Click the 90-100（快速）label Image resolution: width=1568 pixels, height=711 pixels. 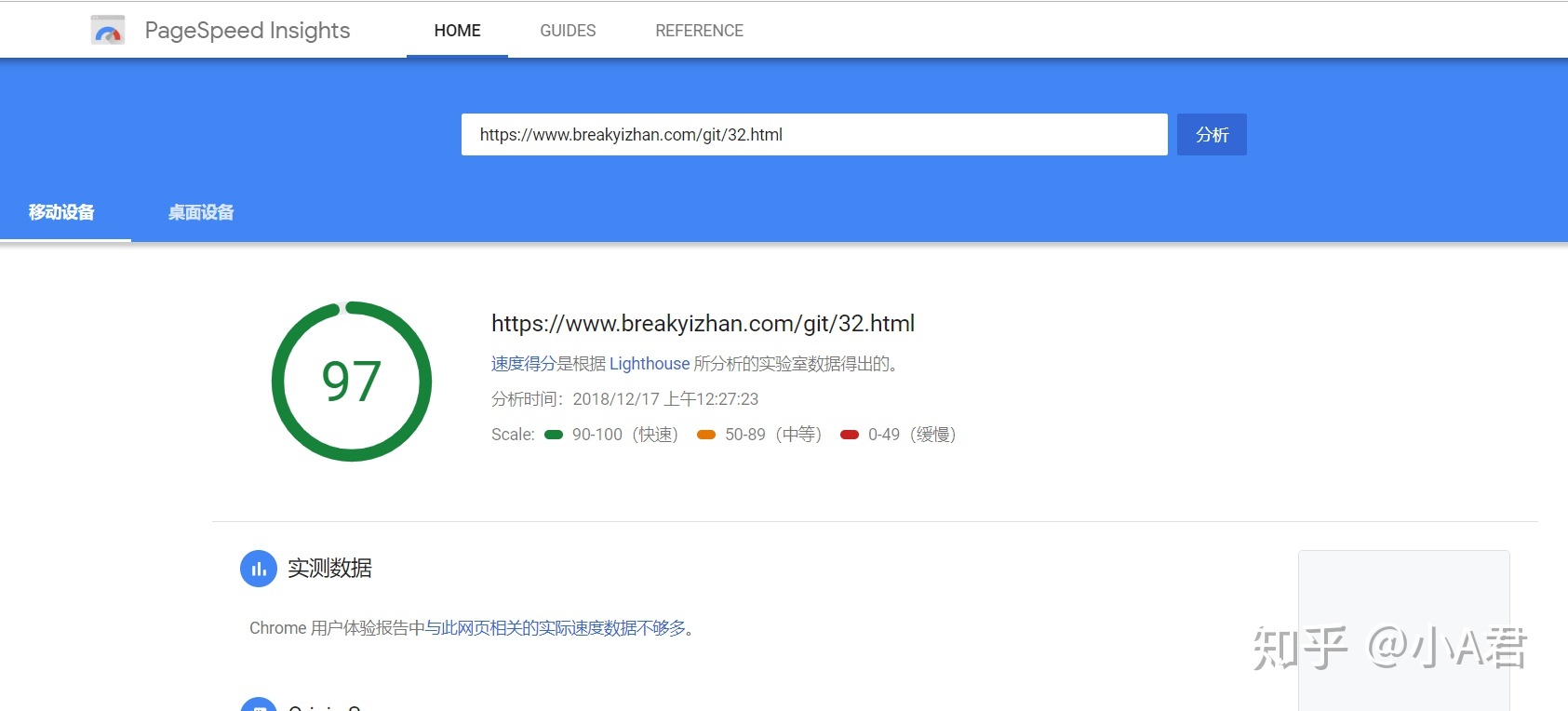pyautogui.click(x=625, y=435)
